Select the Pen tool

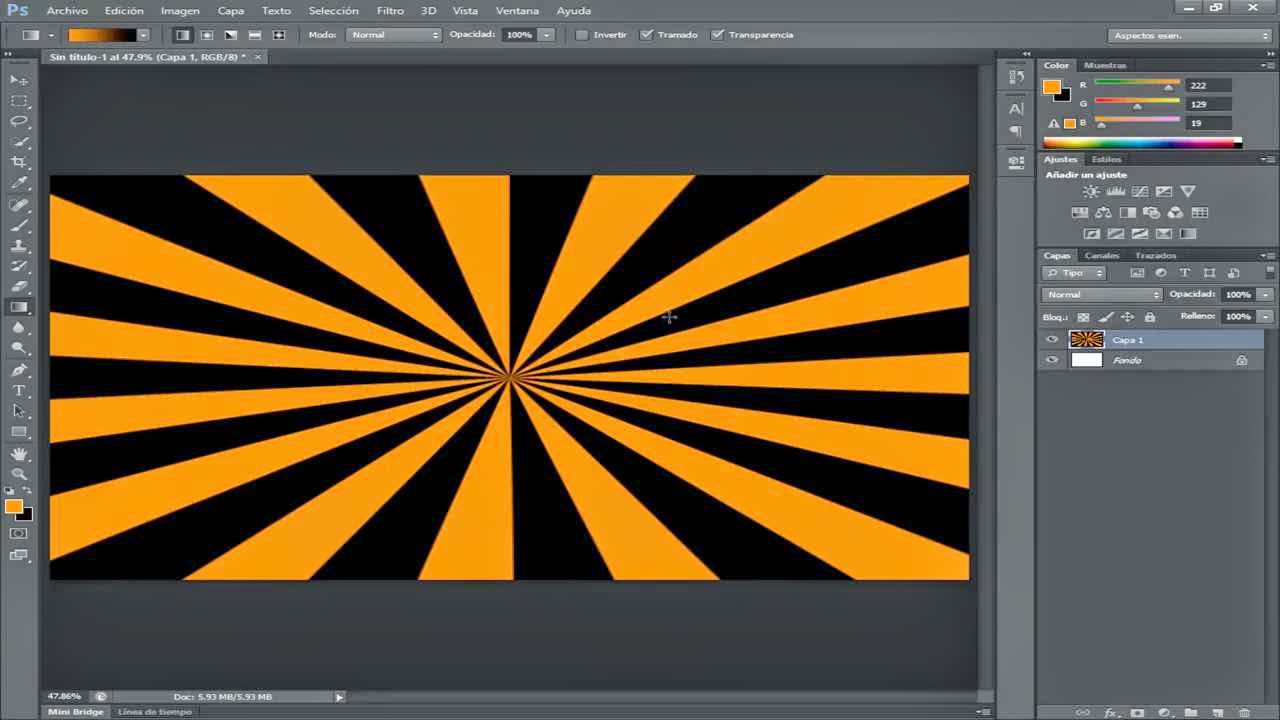19,370
